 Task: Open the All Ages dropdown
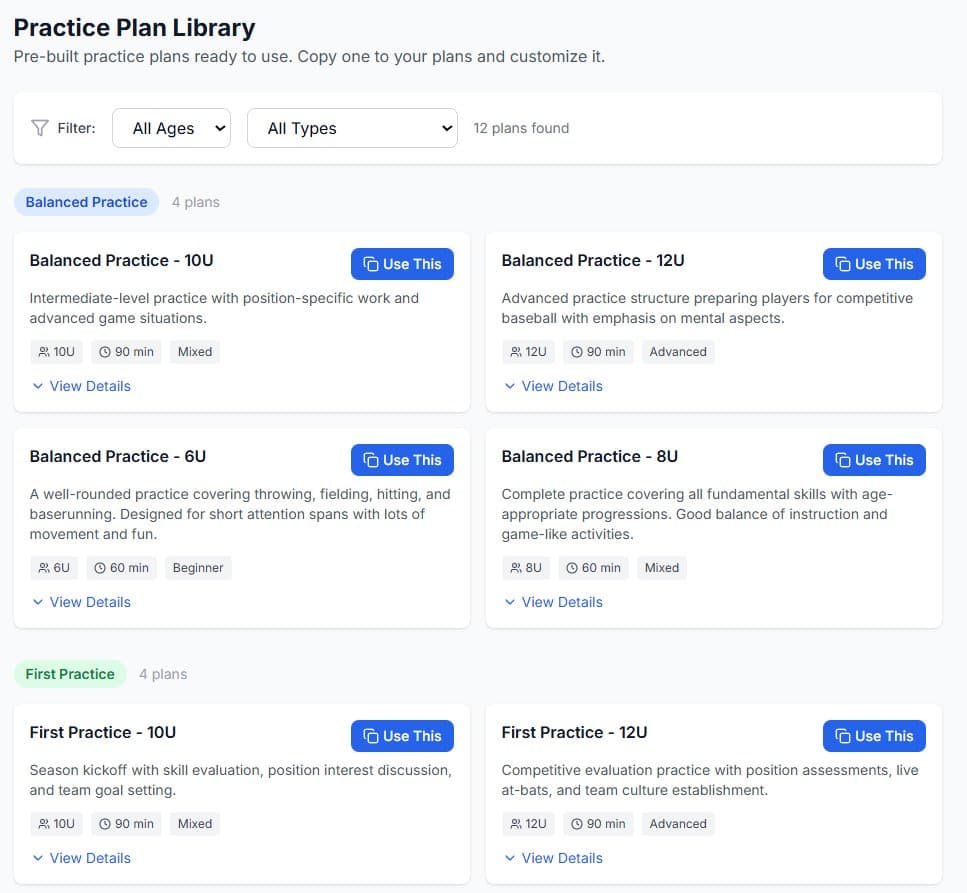click(171, 127)
